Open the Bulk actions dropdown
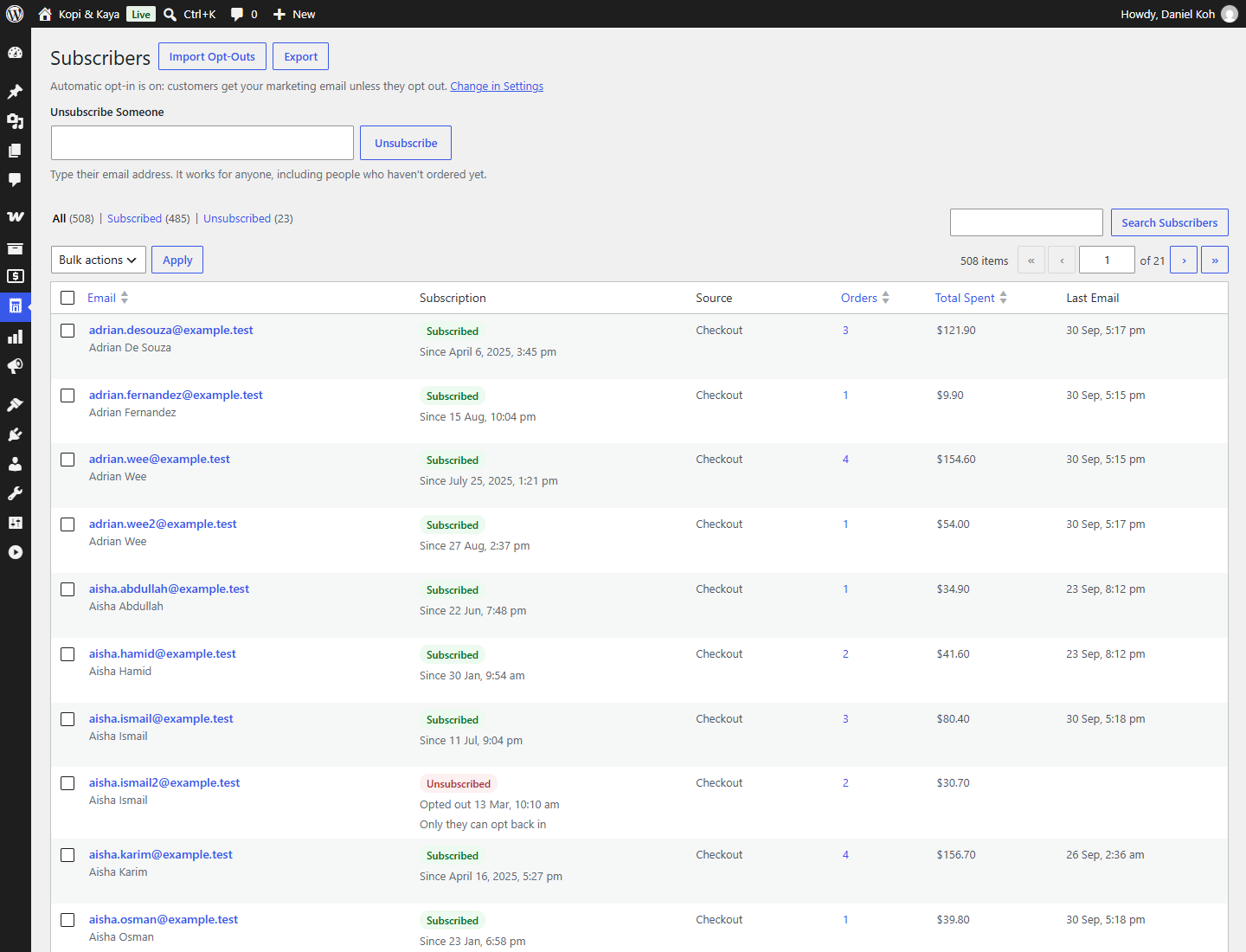The height and width of the screenshot is (952, 1246). pyautogui.click(x=99, y=260)
